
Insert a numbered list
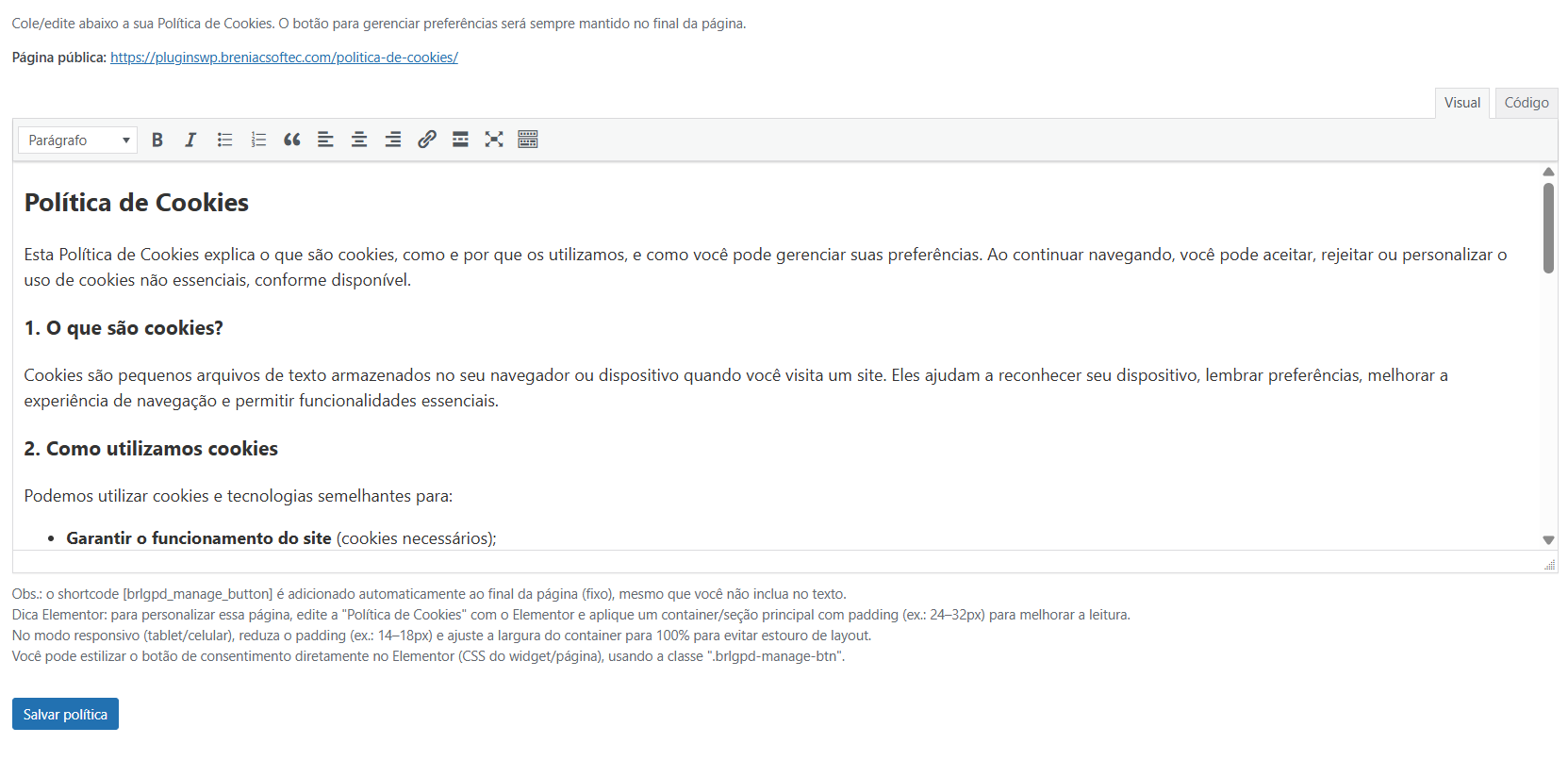tap(258, 140)
